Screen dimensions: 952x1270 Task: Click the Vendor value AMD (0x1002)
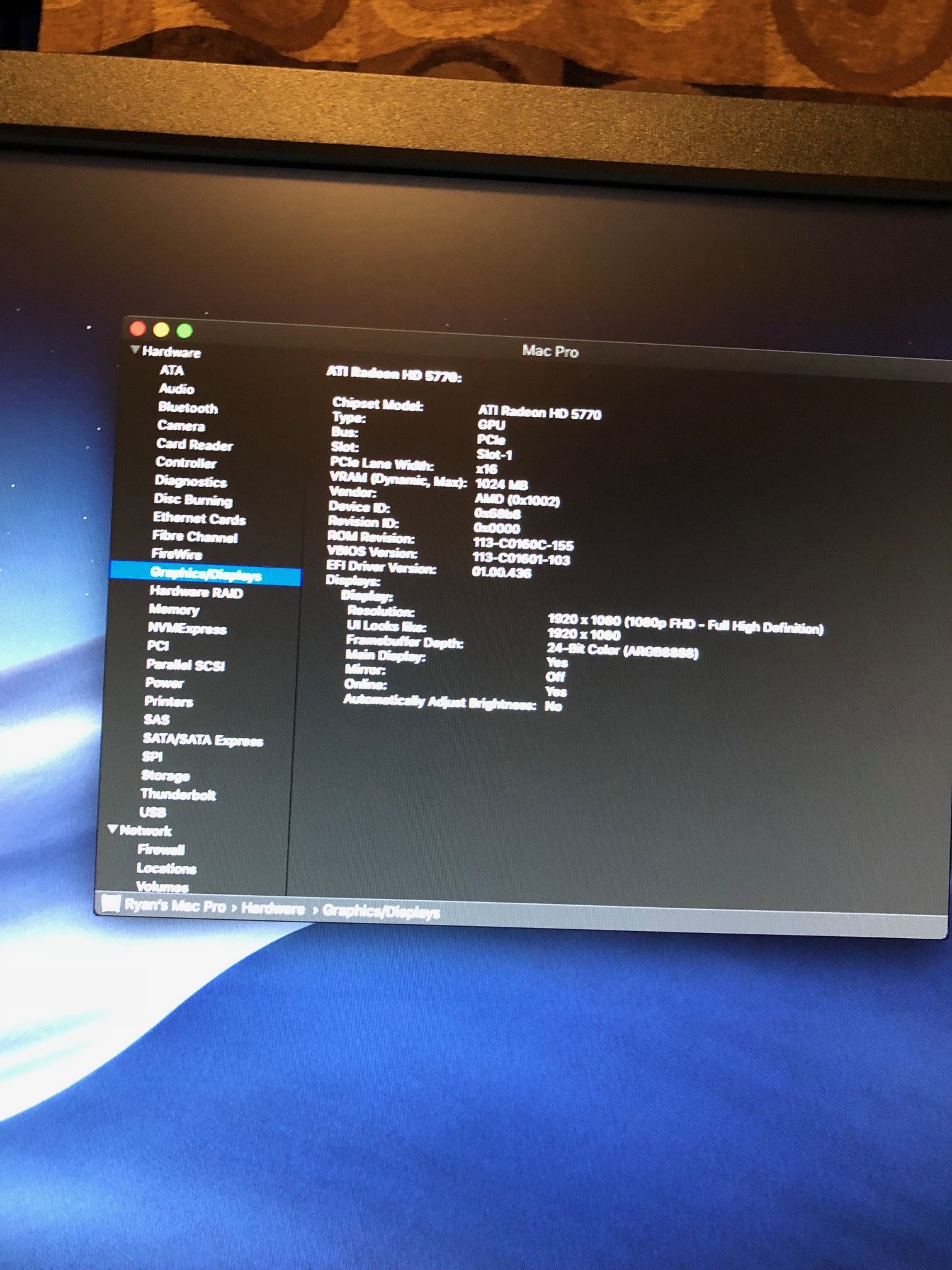click(517, 500)
